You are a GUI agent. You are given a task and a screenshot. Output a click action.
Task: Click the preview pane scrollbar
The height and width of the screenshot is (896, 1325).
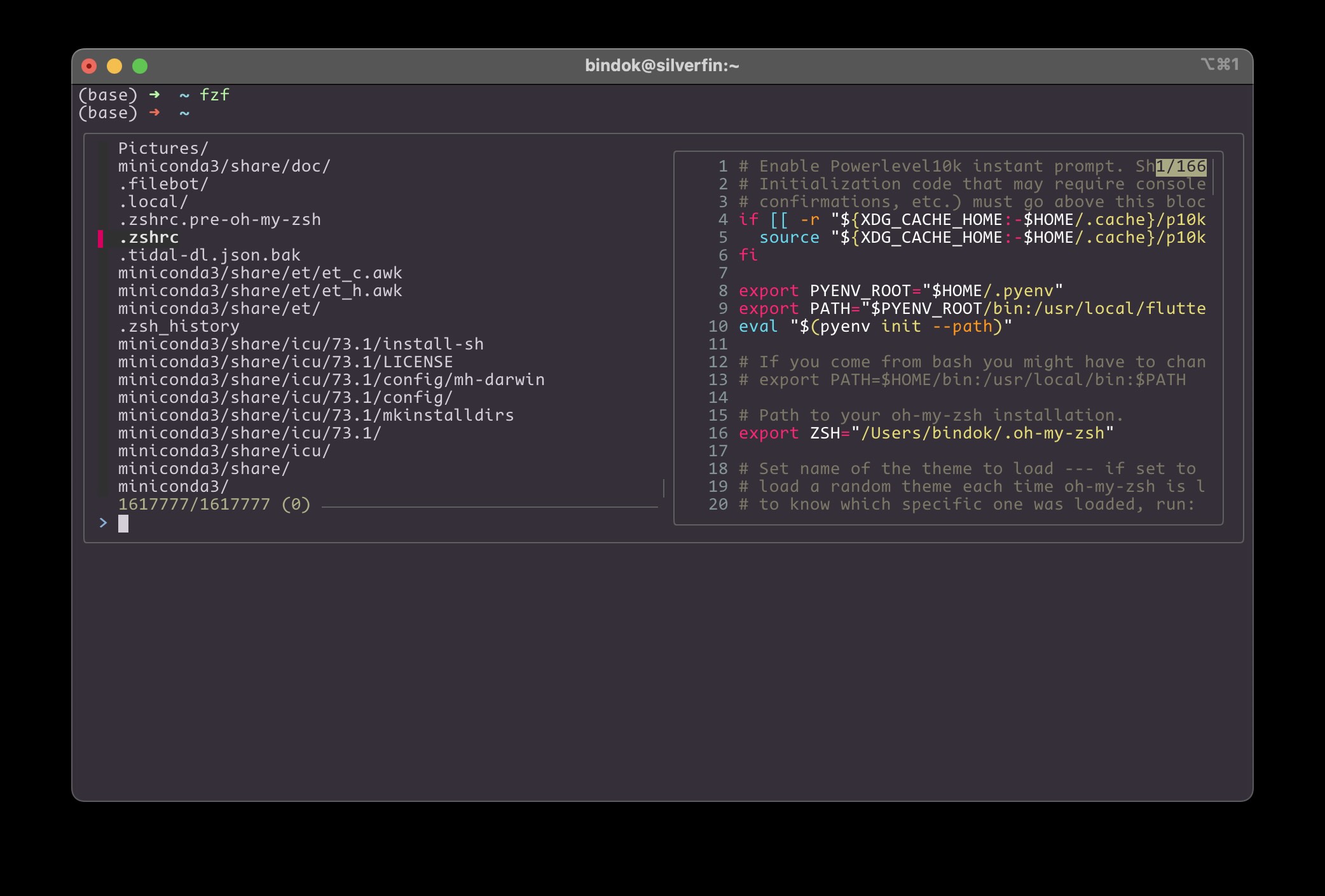pos(1213,177)
